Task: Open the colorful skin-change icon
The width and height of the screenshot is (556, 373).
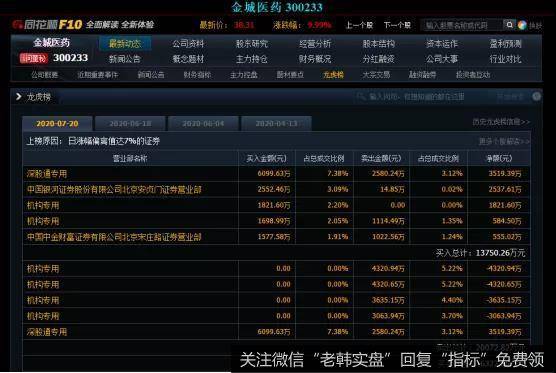Action: [522, 25]
